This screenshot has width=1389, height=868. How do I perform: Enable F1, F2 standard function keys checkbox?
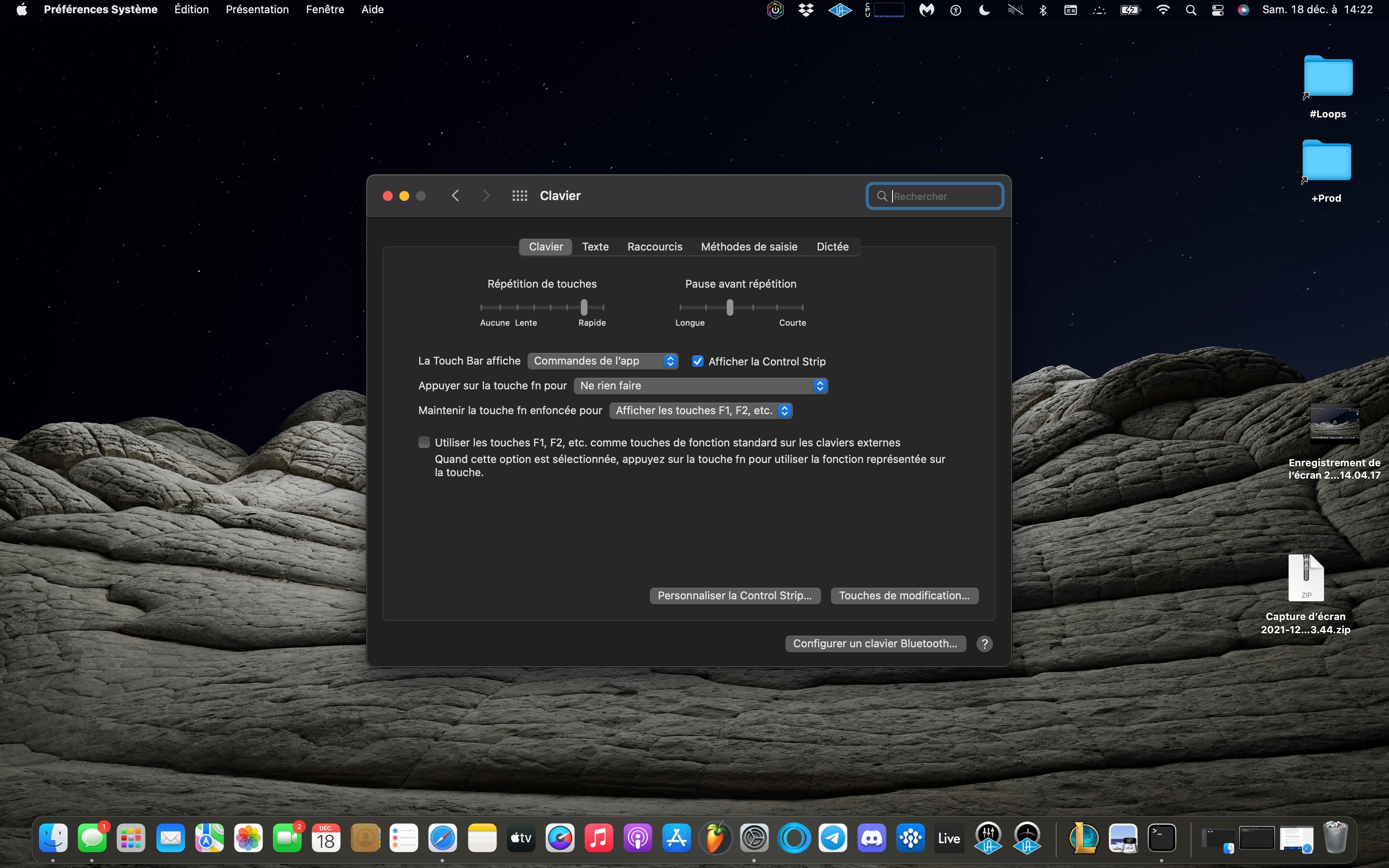click(424, 442)
